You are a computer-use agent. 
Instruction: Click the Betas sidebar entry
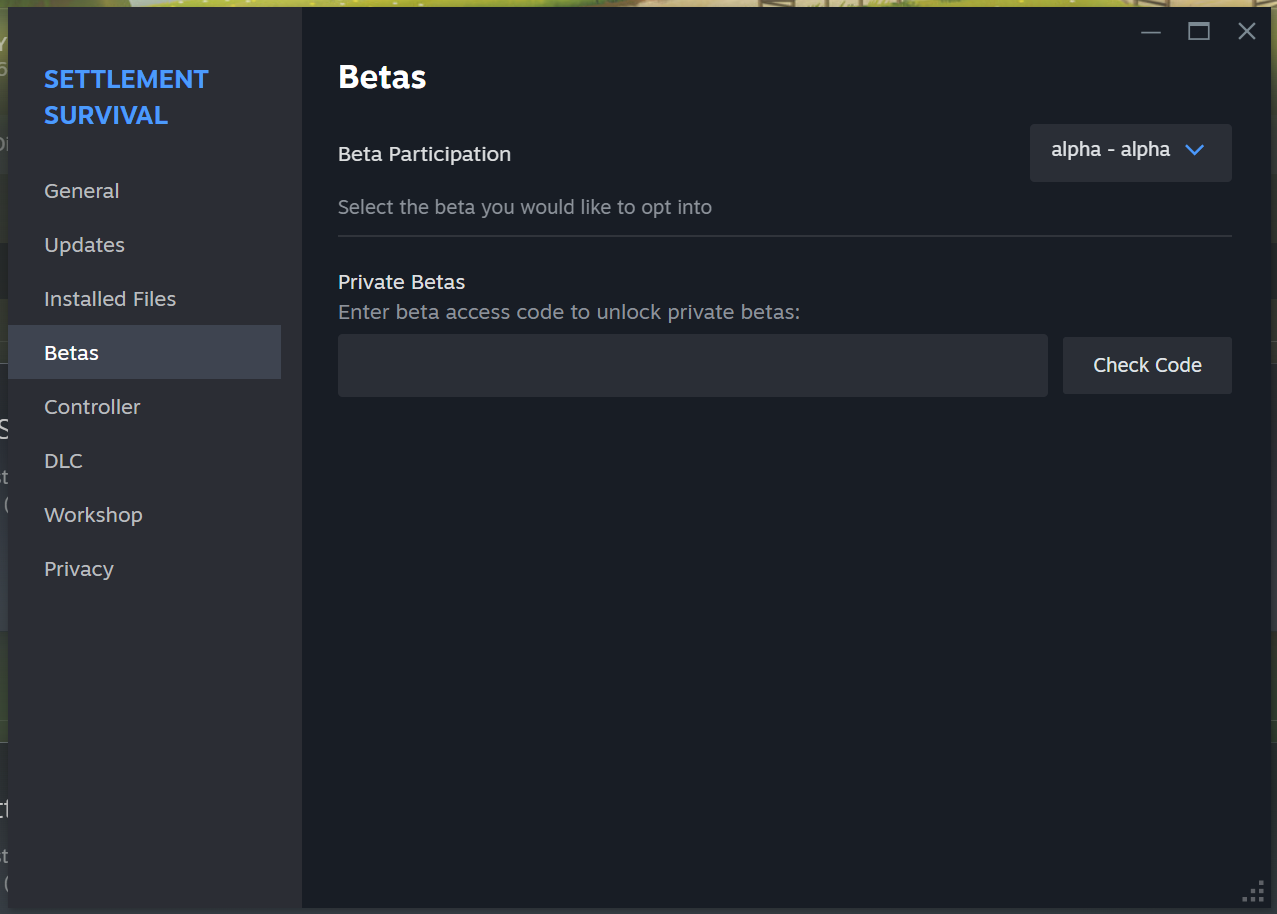pos(72,353)
